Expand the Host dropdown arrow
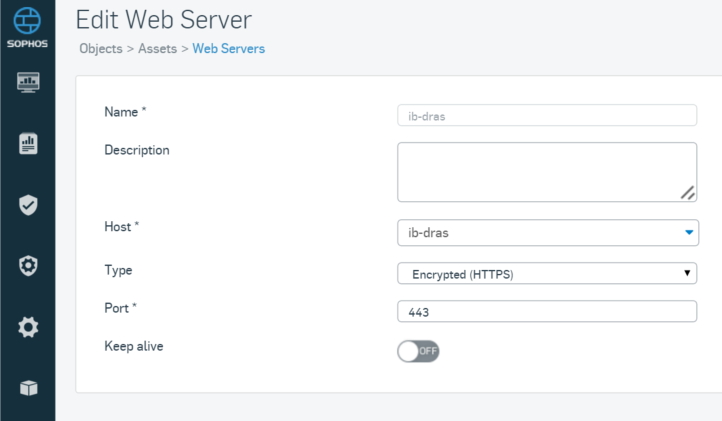 689,232
